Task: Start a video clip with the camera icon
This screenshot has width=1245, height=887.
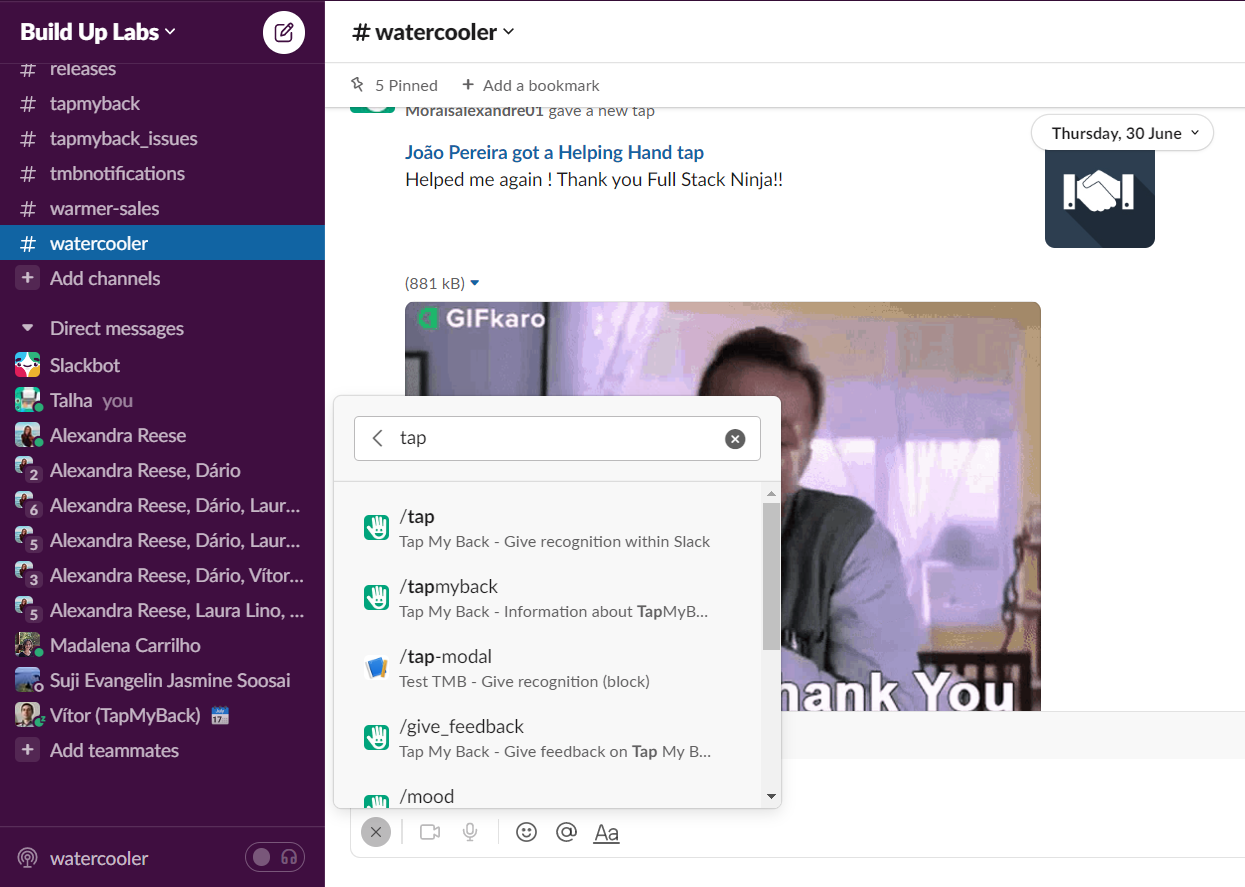Action: coord(430,832)
